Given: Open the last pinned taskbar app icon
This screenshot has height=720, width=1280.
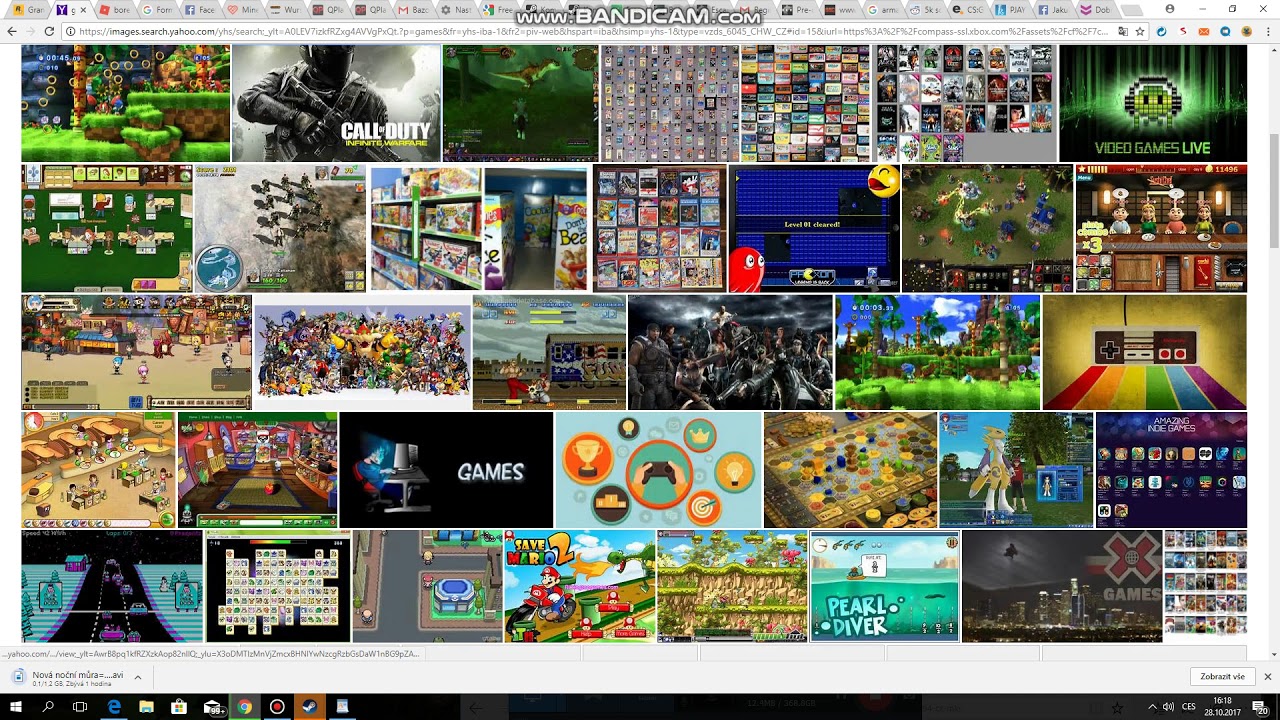Looking at the screenshot, I should (x=342, y=707).
